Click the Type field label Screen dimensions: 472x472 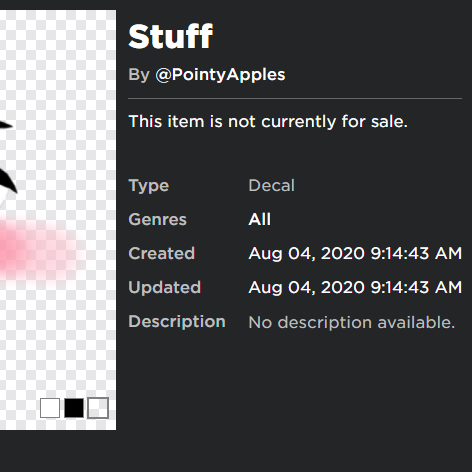(x=149, y=186)
